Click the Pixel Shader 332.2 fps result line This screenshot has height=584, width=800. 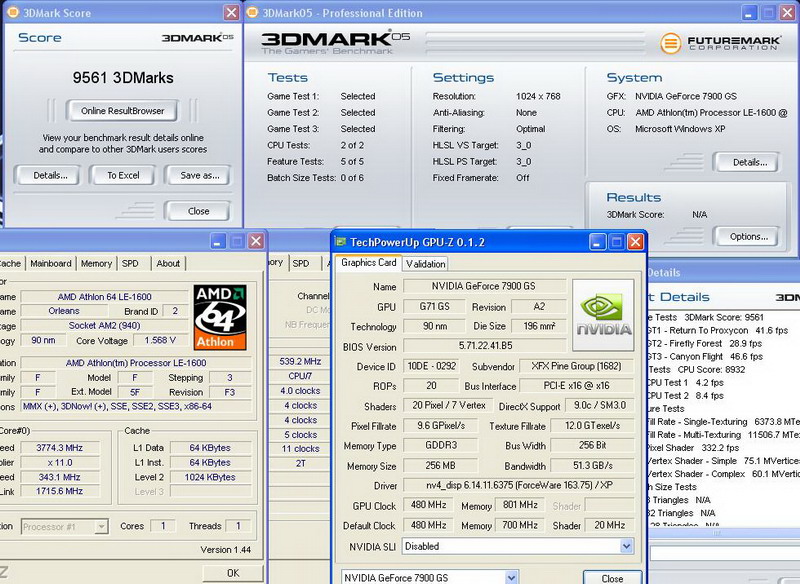[693, 448]
